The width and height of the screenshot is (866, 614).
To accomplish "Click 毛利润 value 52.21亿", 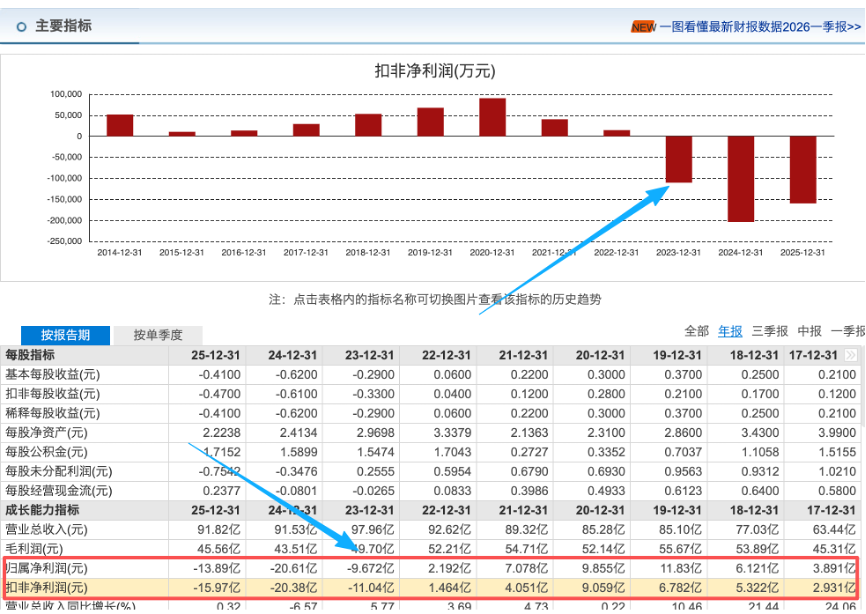I will click(450, 549).
